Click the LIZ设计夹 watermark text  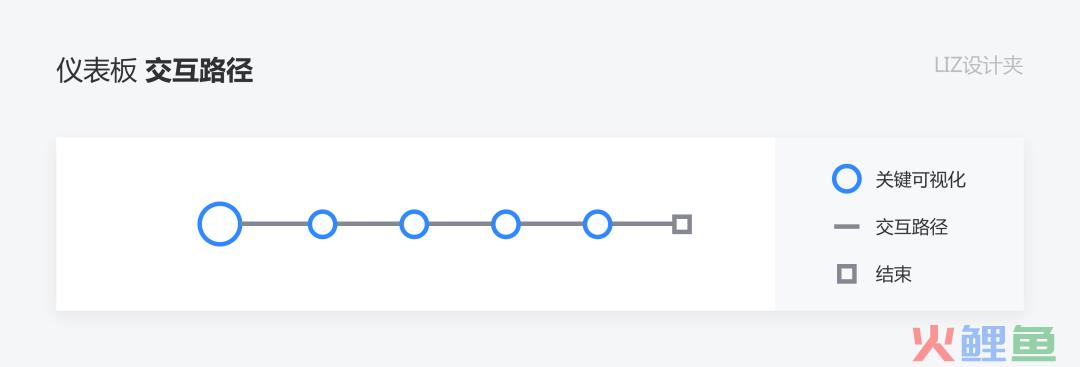[x=979, y=66]
